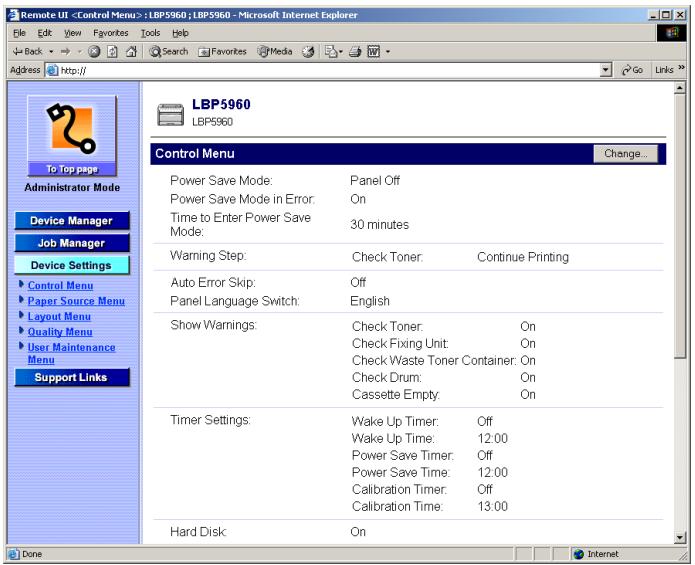
Task: Open the Edit menu
Action: (x=44, y=33)
